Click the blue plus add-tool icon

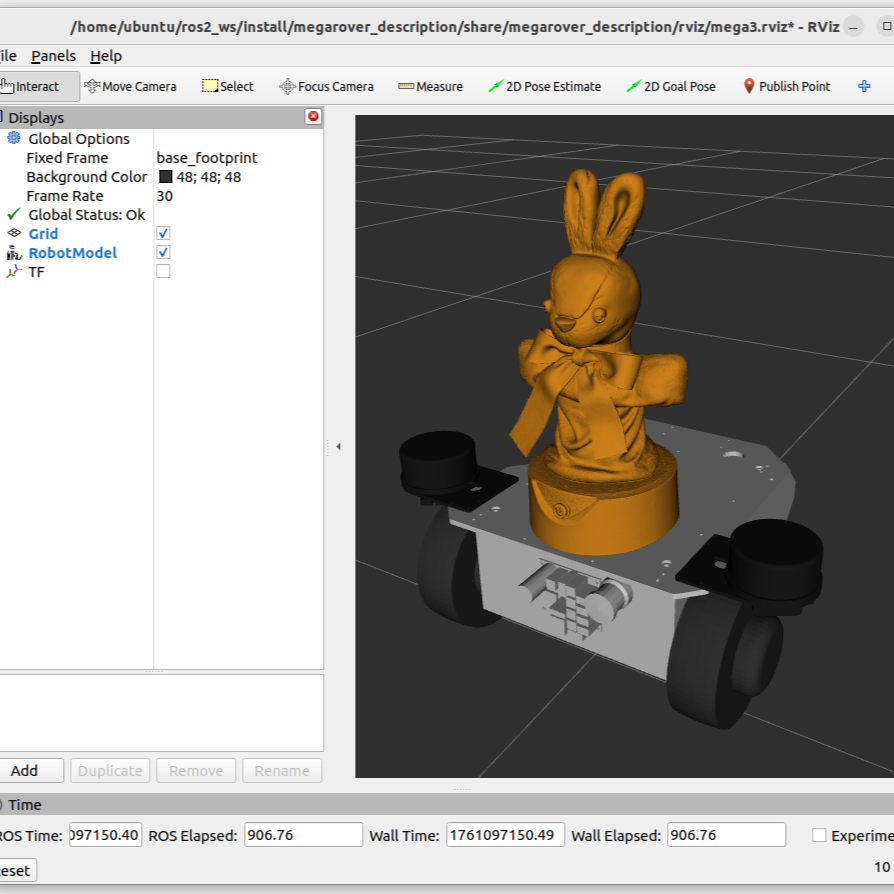click(x=864, y=86)
